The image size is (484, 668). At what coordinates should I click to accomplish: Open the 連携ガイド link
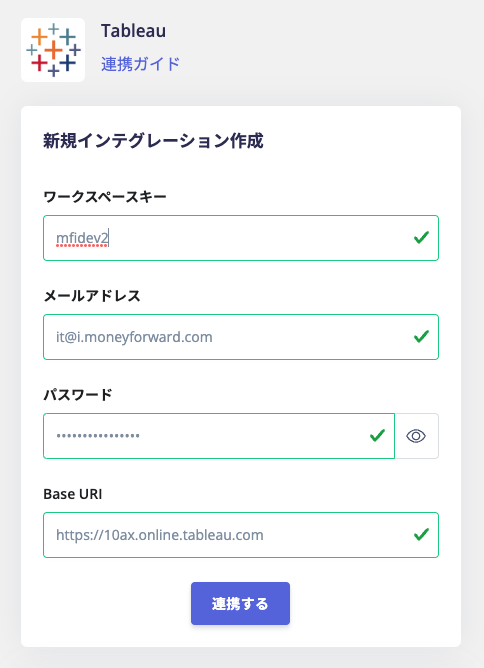click(140, 64)
